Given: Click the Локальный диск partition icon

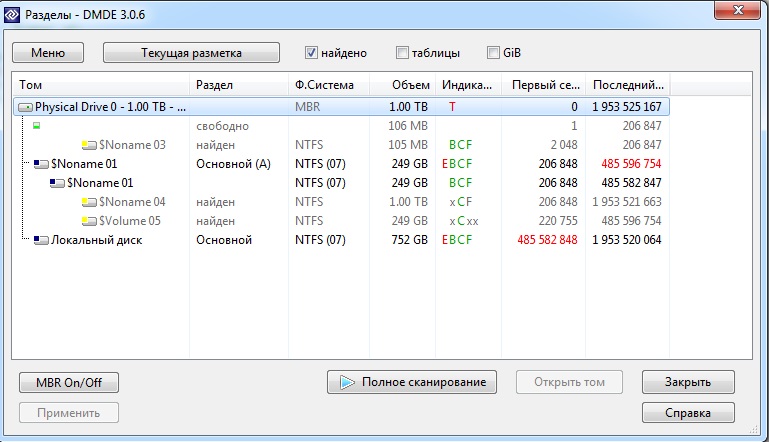Looking at the screenshot, I should 41,240.
